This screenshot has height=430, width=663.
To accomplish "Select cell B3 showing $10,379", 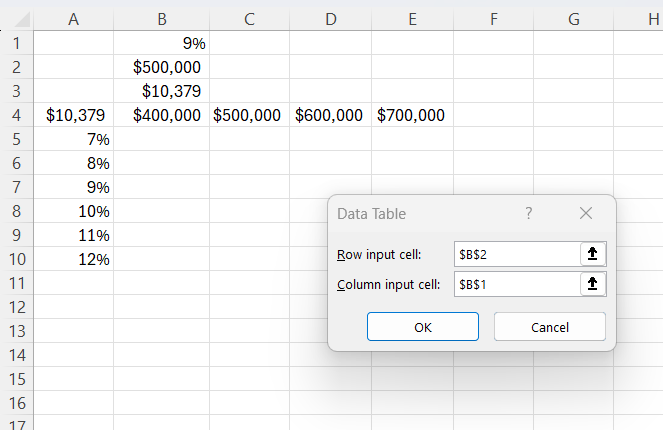I will coord(162,90).
